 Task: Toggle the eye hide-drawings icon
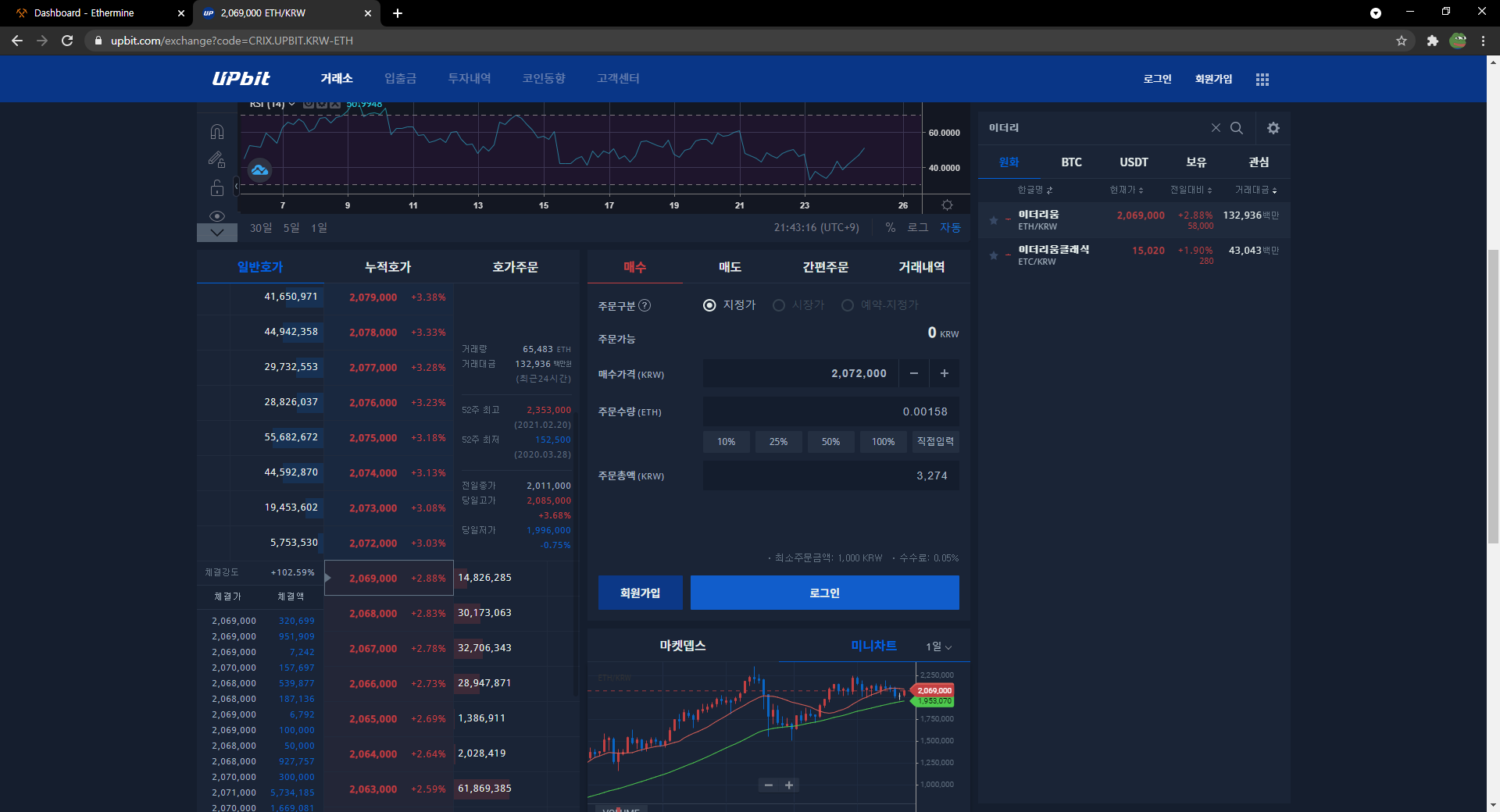click(217, 215)
